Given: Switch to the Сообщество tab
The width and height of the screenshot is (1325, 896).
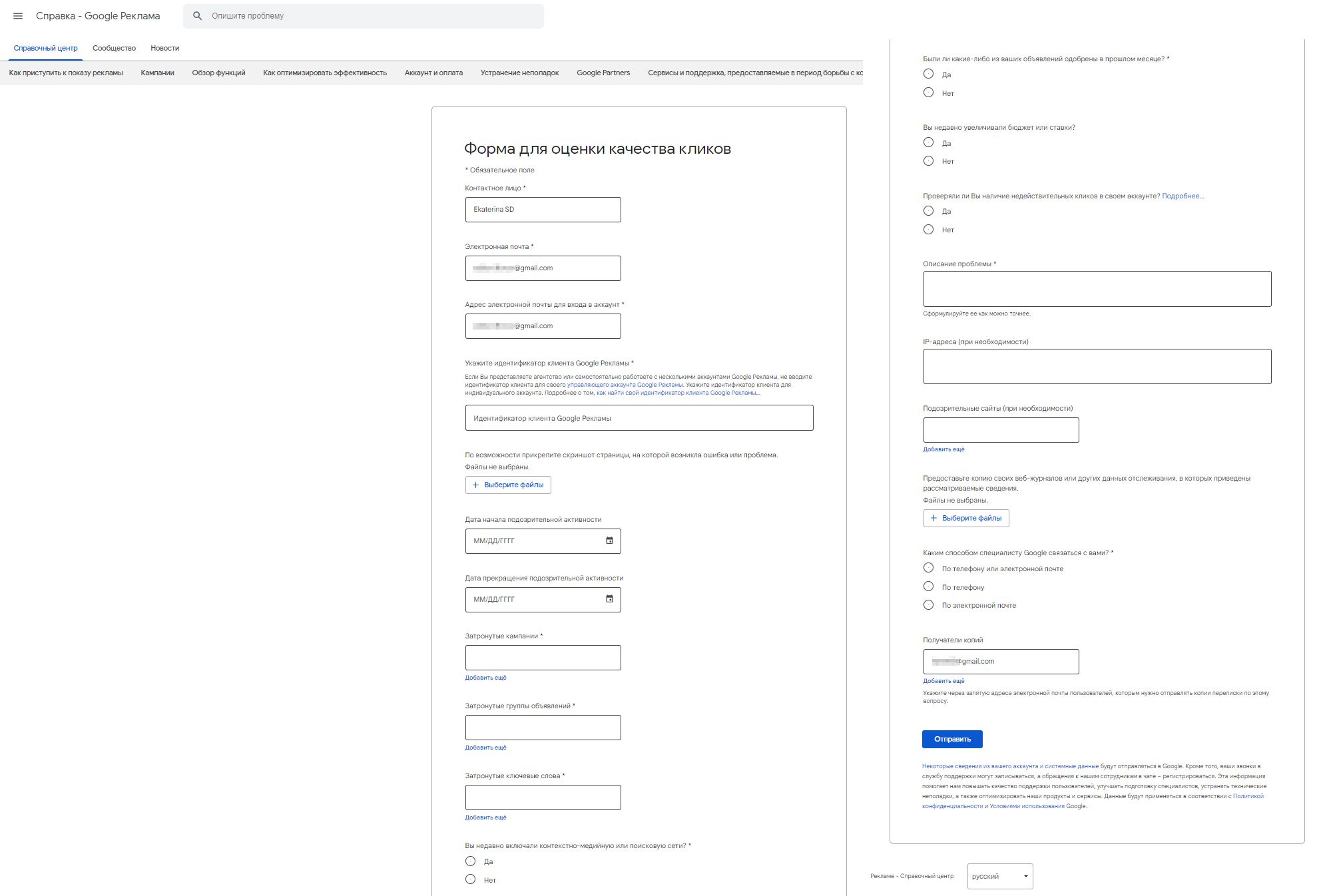Looking at the screenshot, I should pyautogui.click(x=114, y=48).
